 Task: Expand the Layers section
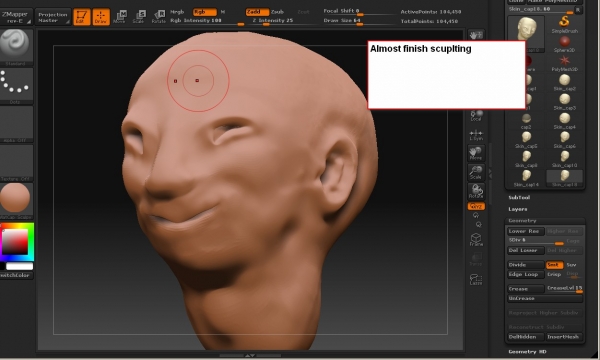point(518,209)
